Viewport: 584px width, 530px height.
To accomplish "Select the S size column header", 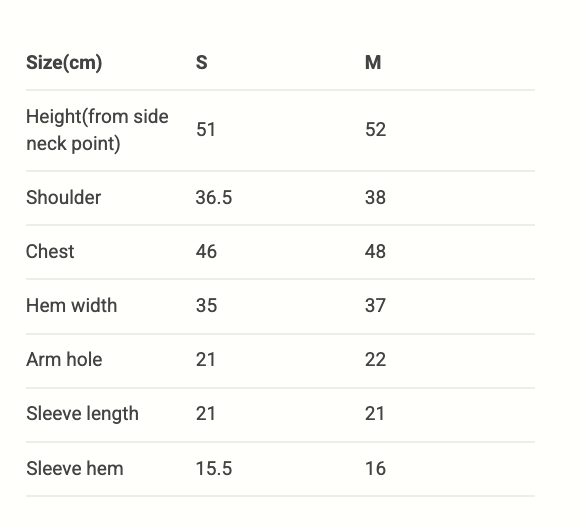I will click(201, 62).
